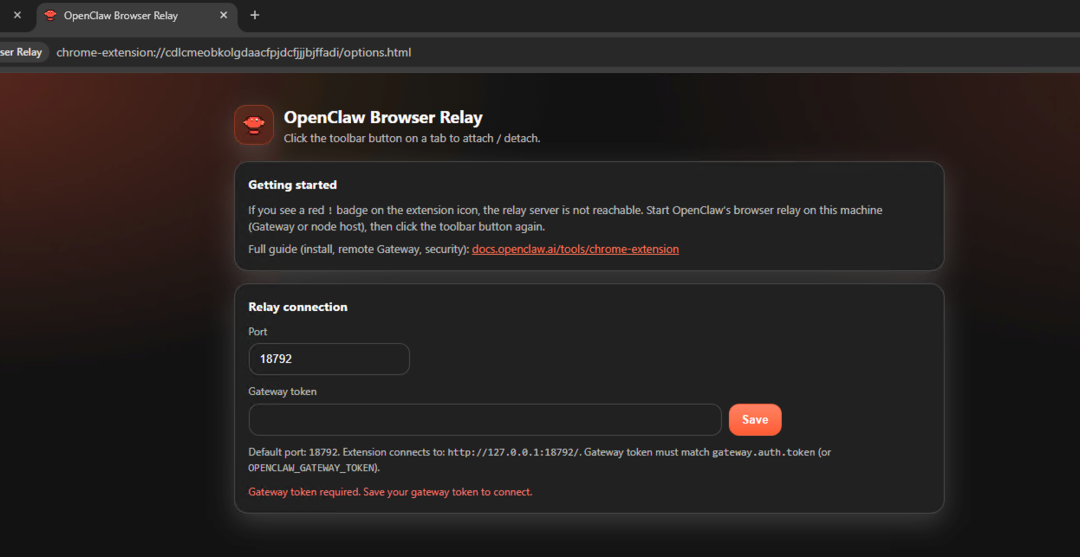Viewport: 1080px width, 557px height.
Task: Click the http://127.0.0.1:18792/ address text
Action: coord(515,452)
